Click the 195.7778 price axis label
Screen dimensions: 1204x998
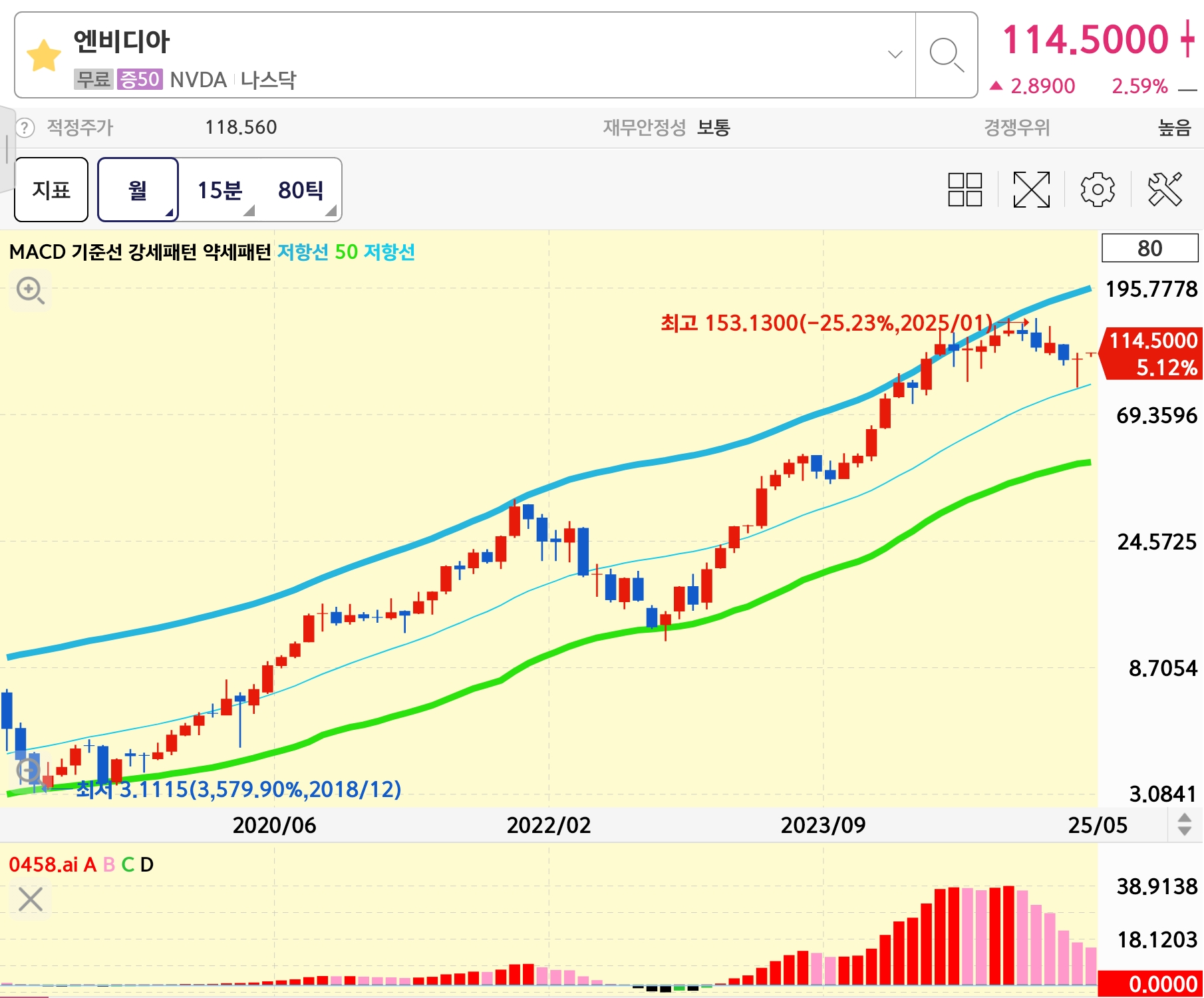click(x=1151, y=289)
